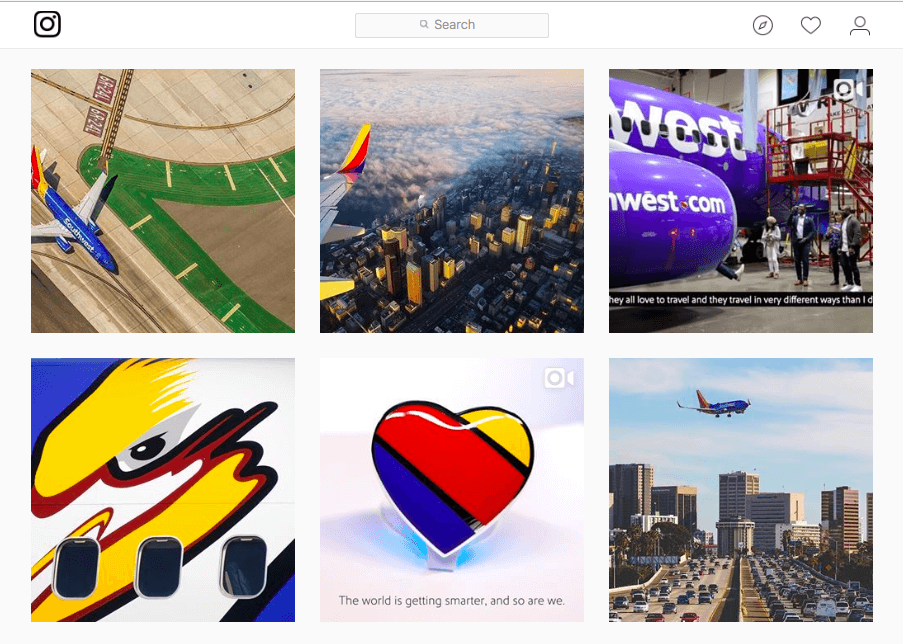Image resolution: width=903 pixels, height=644 pixels.
Task: Open the purple plane hangar video
Action: 741,200
